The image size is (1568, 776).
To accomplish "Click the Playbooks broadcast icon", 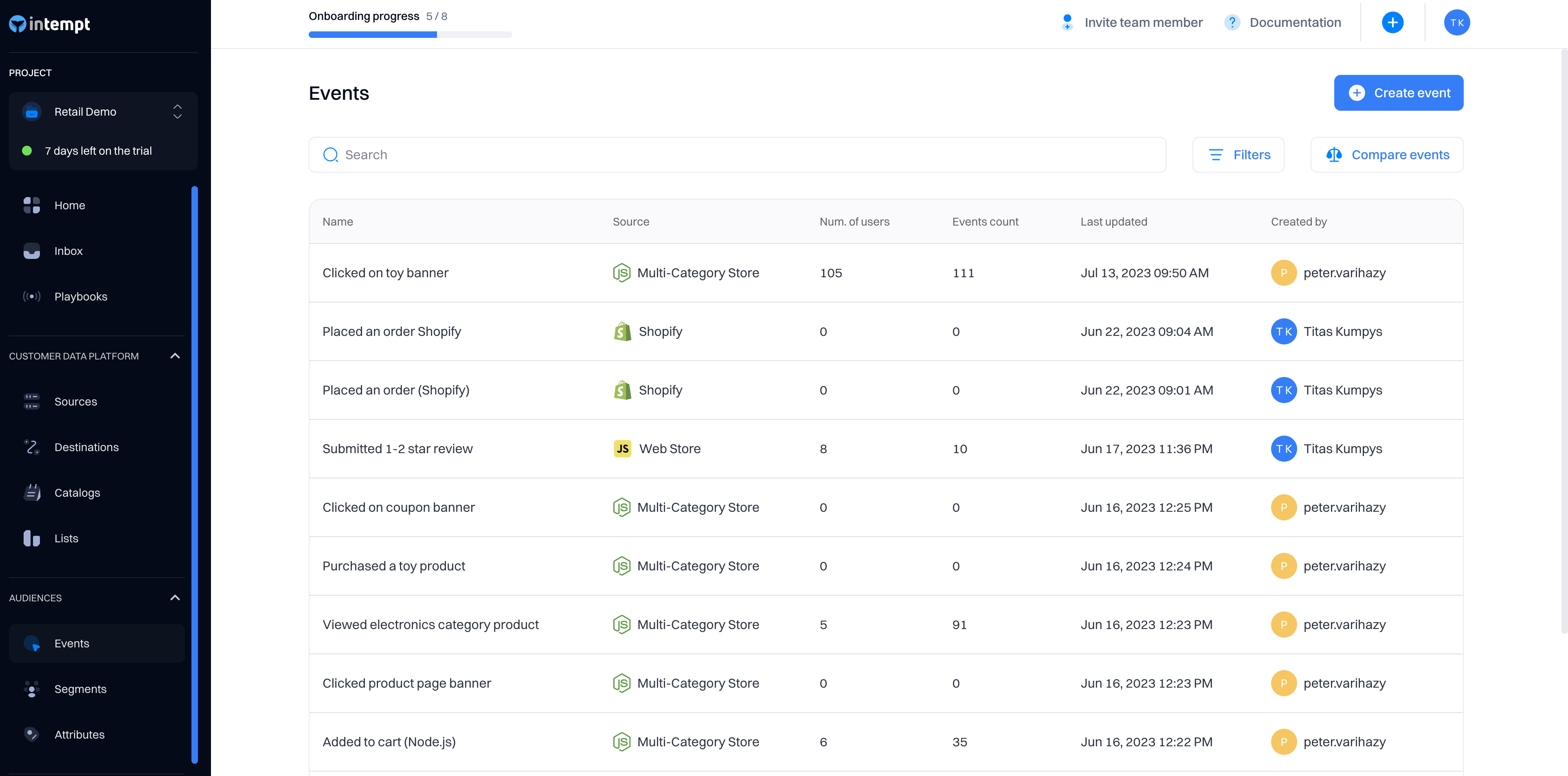I will click(32, 296).
